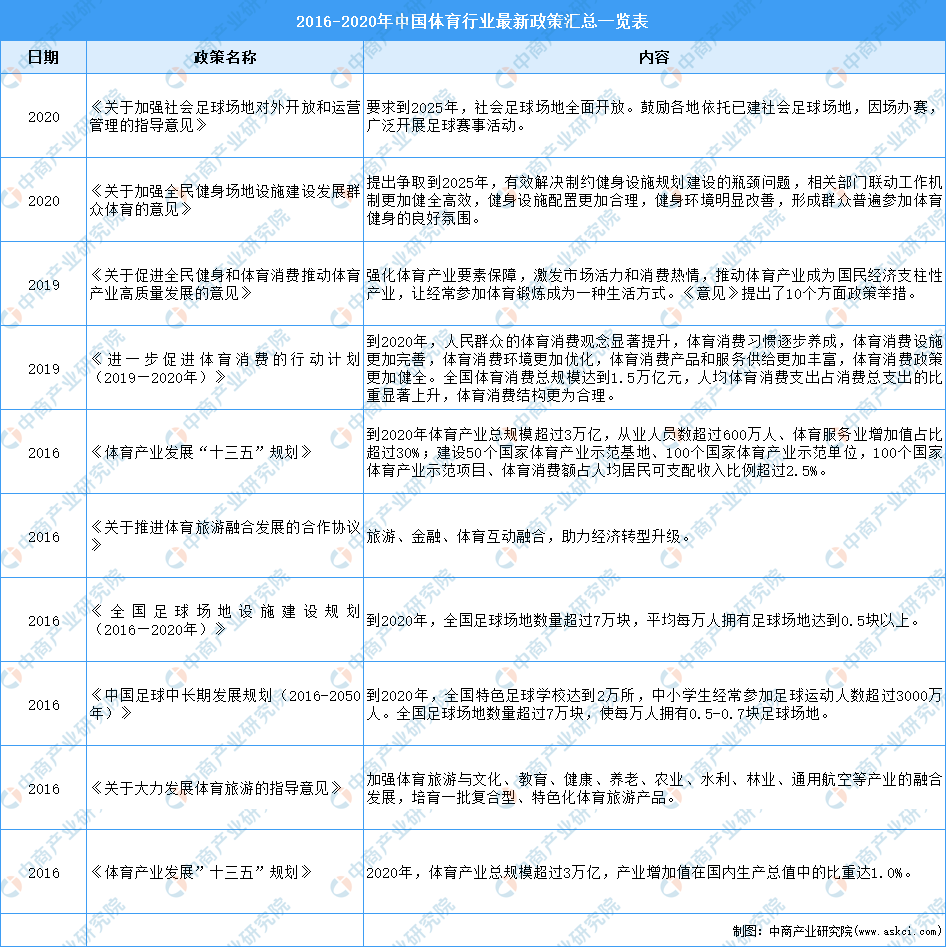Click the 十三五规划 policy name beside the 比重达1.0% content
Screen dimensions: 946x947
(201, 872)
